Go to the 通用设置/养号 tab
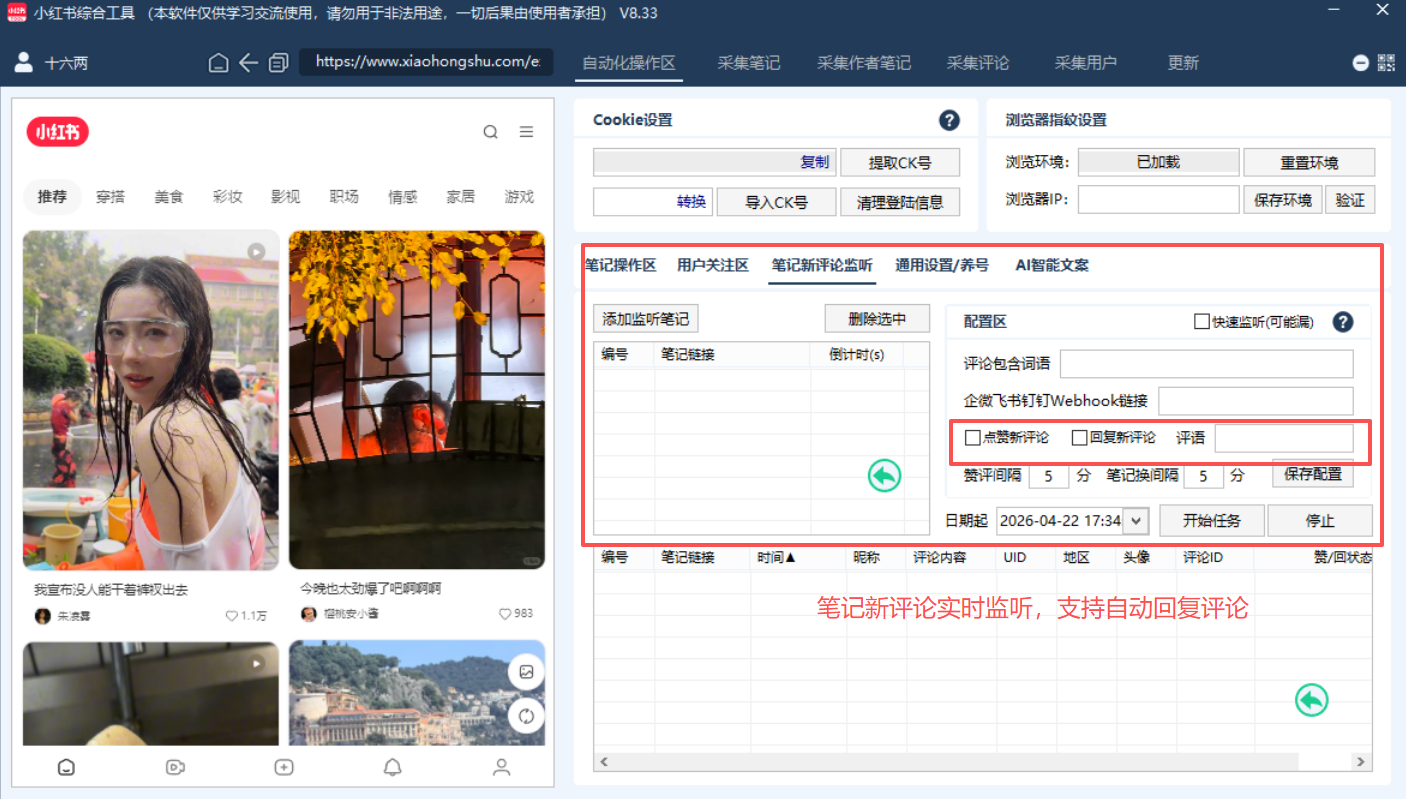 [942, 265]
